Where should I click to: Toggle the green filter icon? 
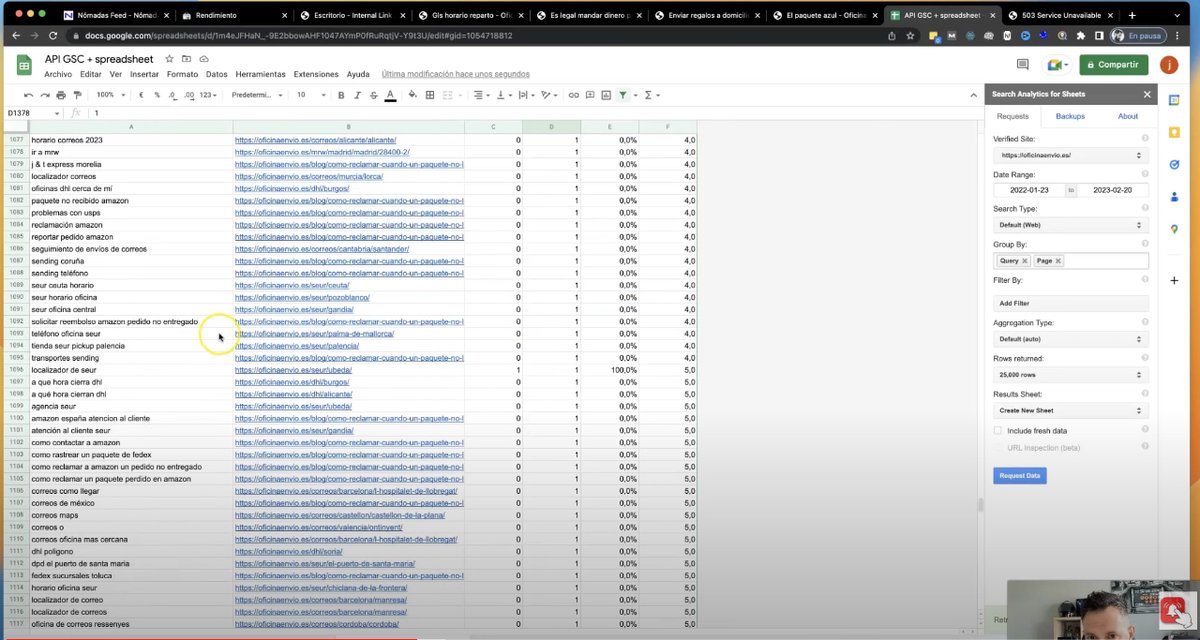tap(623, 95)
